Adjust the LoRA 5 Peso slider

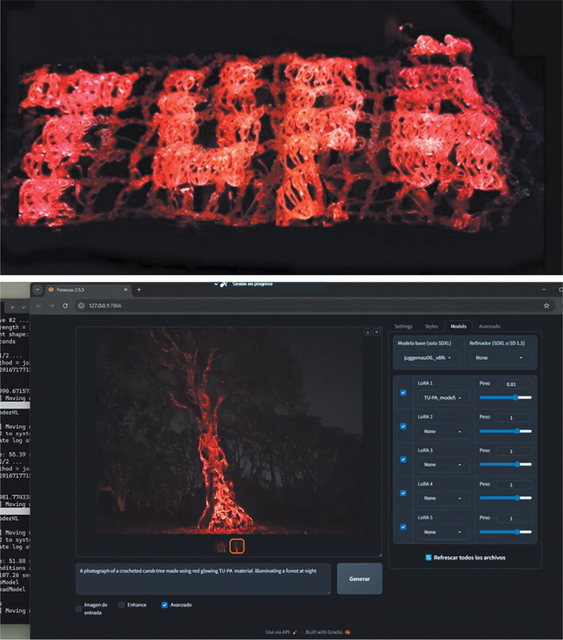click(x=505, y=532)
